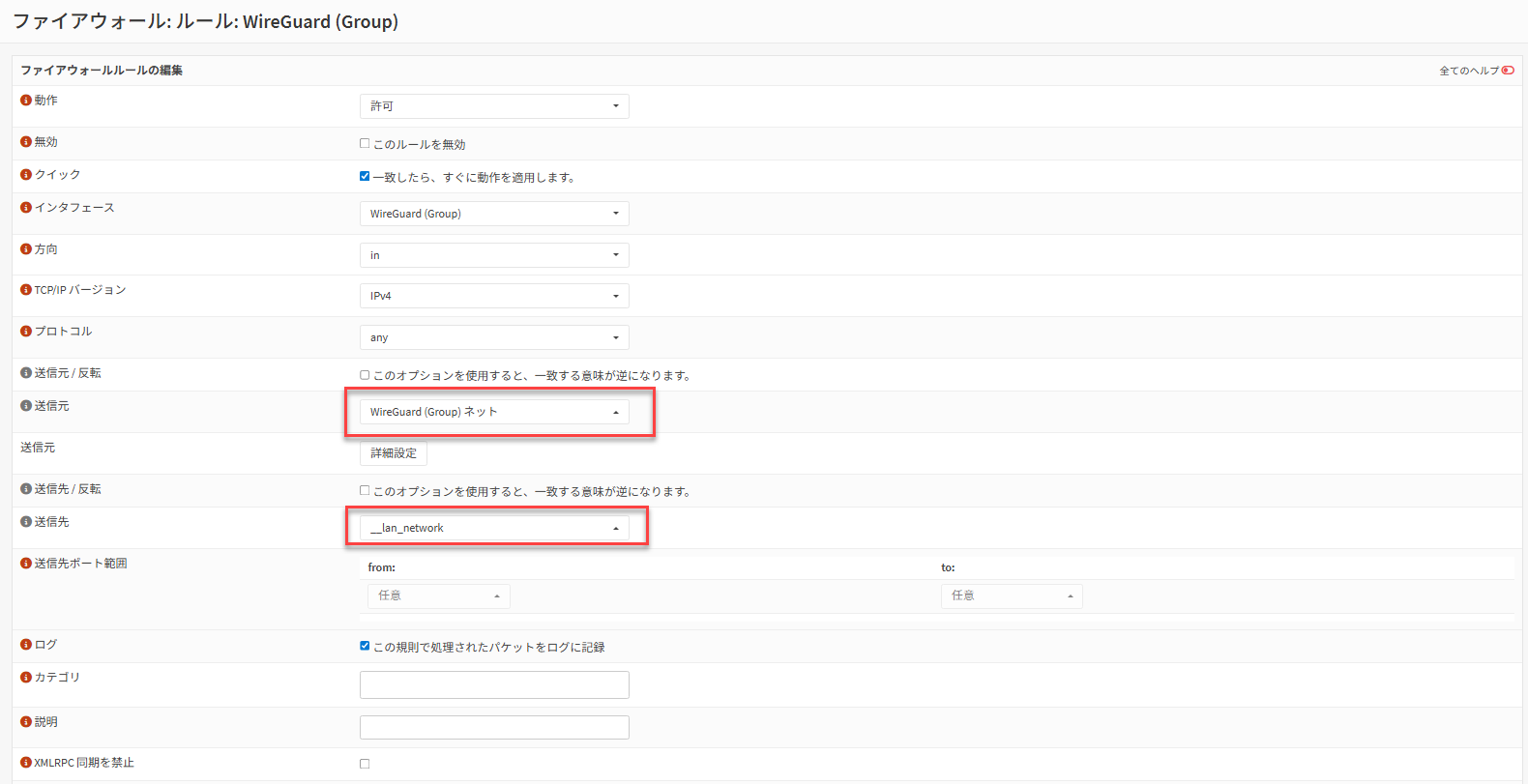This screenshot has width=1528, height=784.
Task: Expand the 送信元 WireGuard (Group) ネット dropdown
Action: point(494,412)
